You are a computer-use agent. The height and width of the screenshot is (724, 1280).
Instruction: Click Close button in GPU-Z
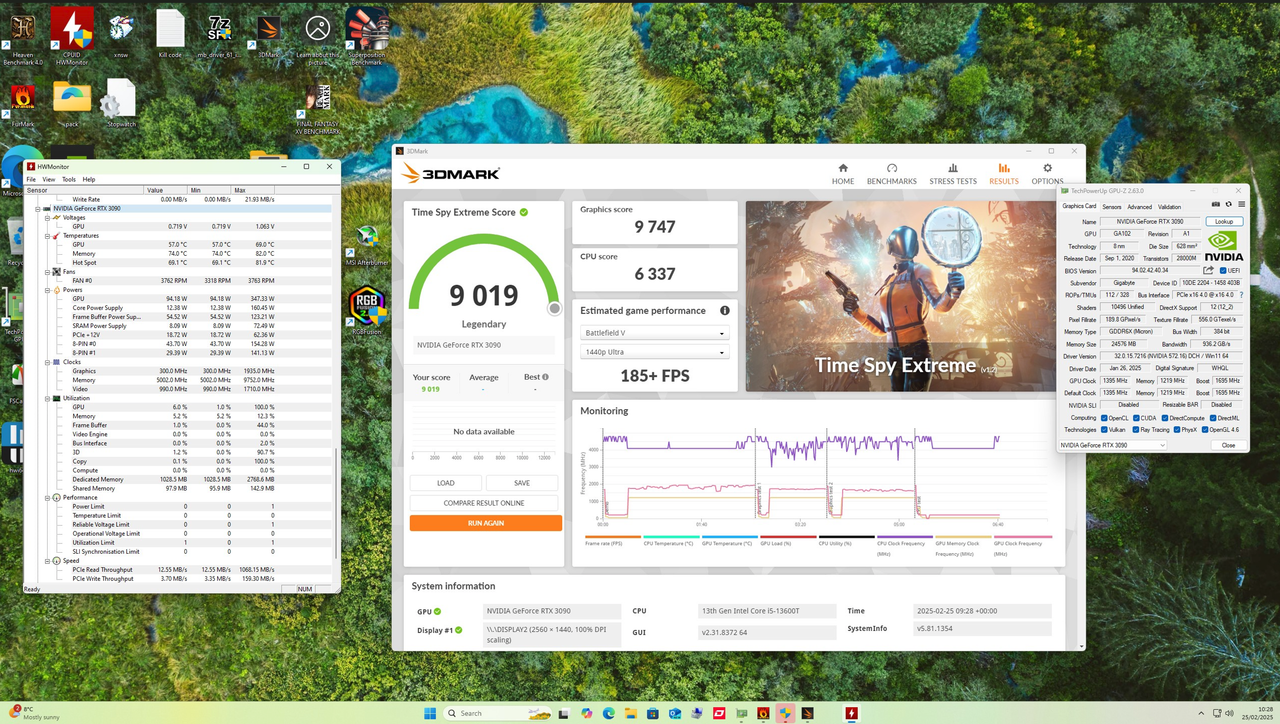pos(1228,445)
